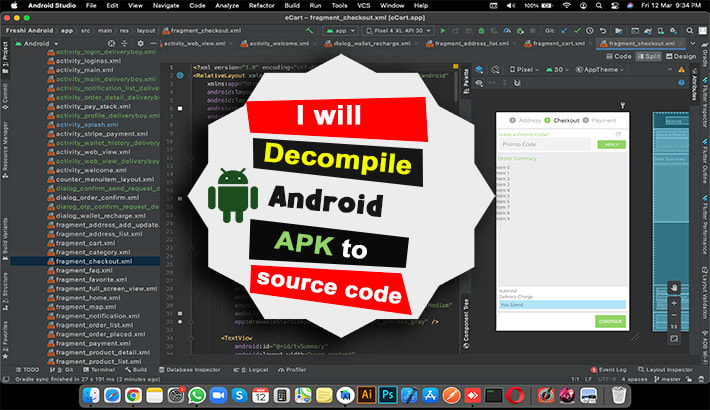Screen dimensions: 710x410
Task: Click the APPLY button in preview
Action: 609,144
